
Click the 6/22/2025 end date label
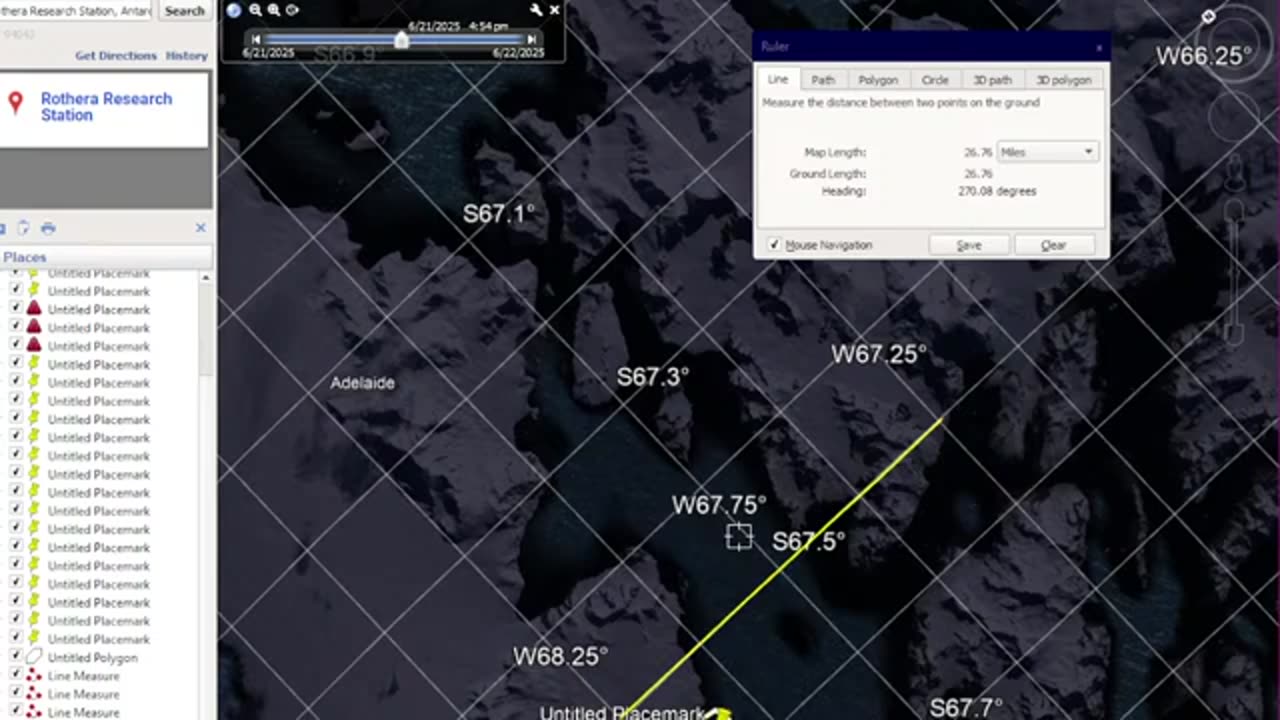(x=519, y=53)
